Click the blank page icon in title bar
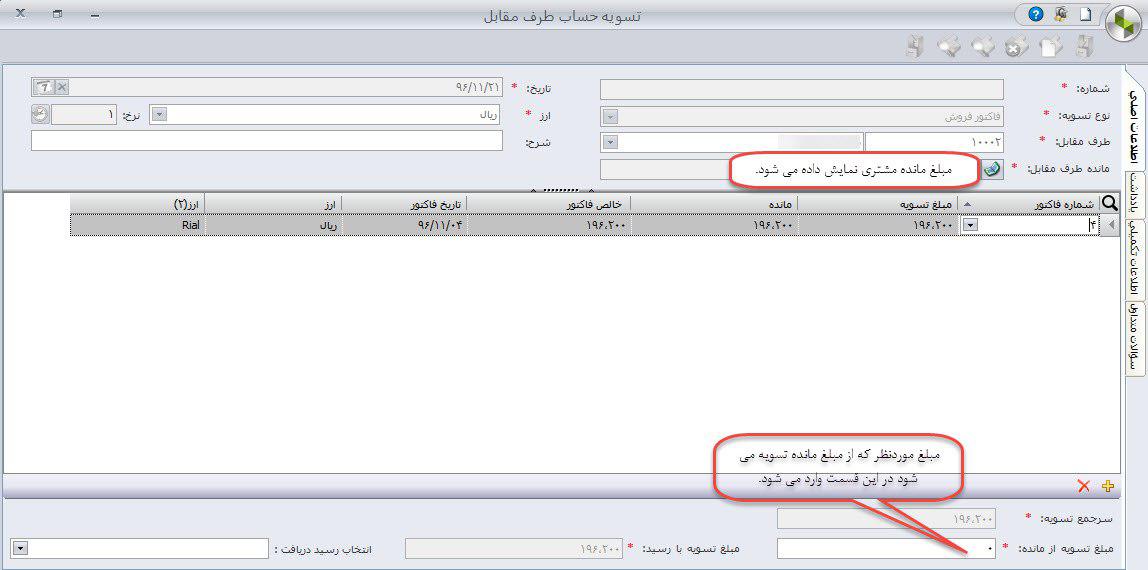1148x570 pixels. point(1084,15)
